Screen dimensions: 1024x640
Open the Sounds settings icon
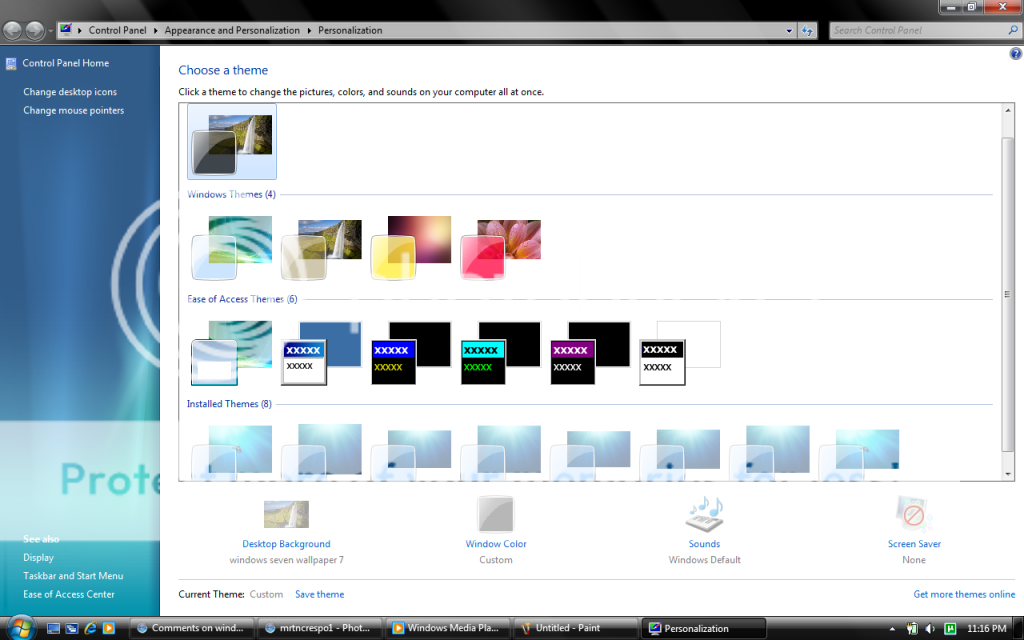click(x=704, y=514)
